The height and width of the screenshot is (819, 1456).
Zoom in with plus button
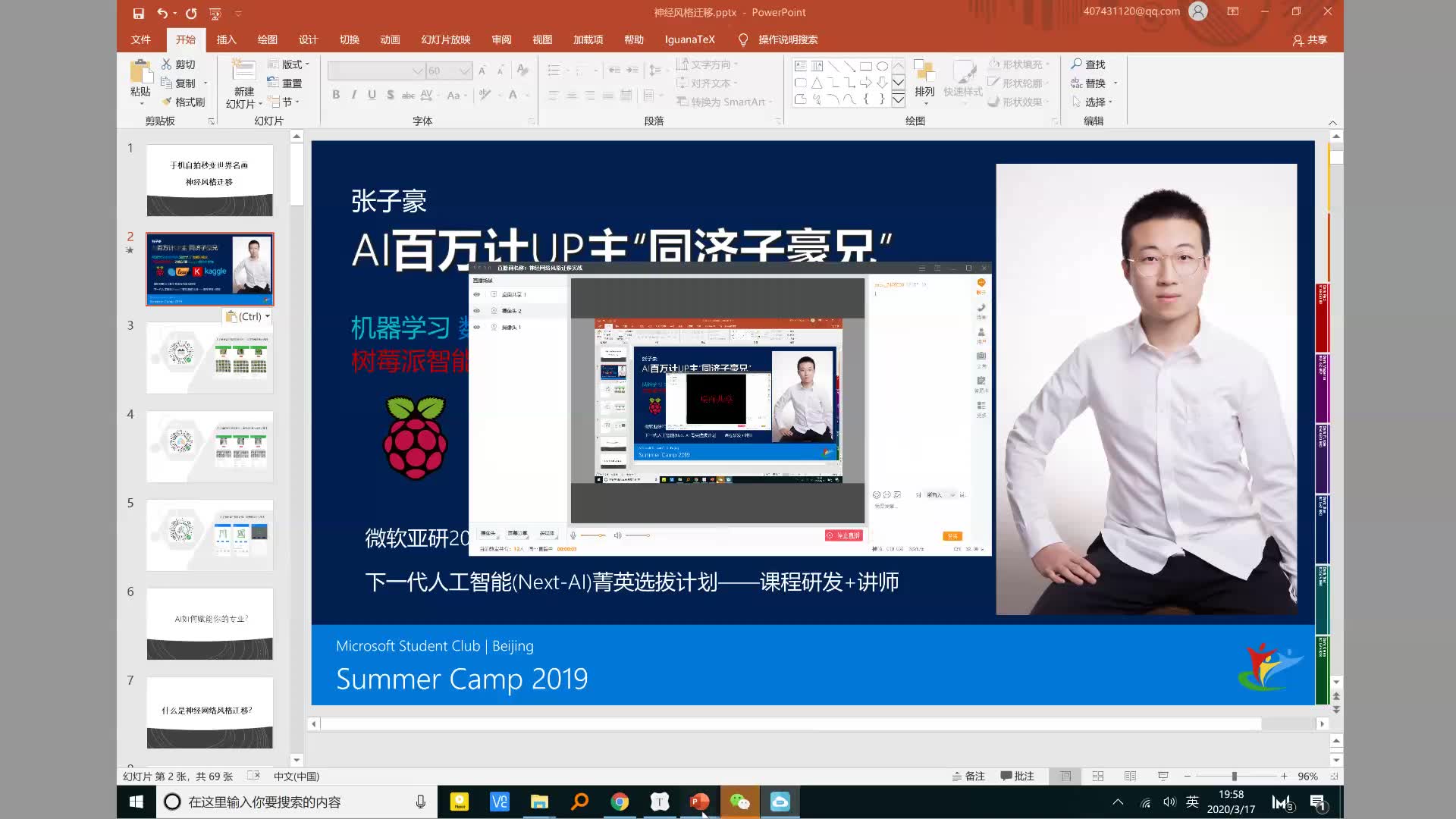tap(1284, 777)
